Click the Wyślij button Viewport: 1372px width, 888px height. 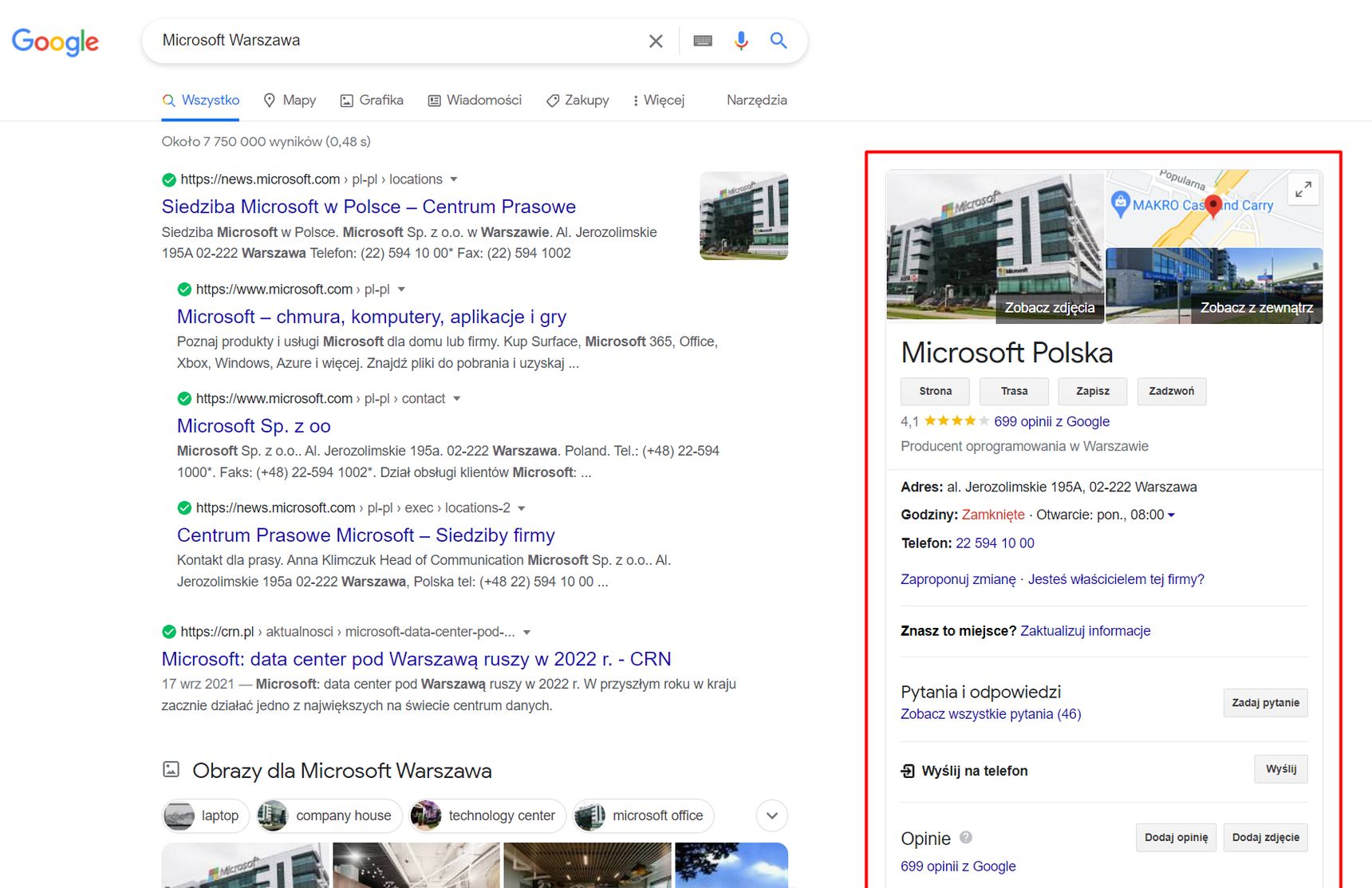pyautogui.click(x=1281, y=769)
